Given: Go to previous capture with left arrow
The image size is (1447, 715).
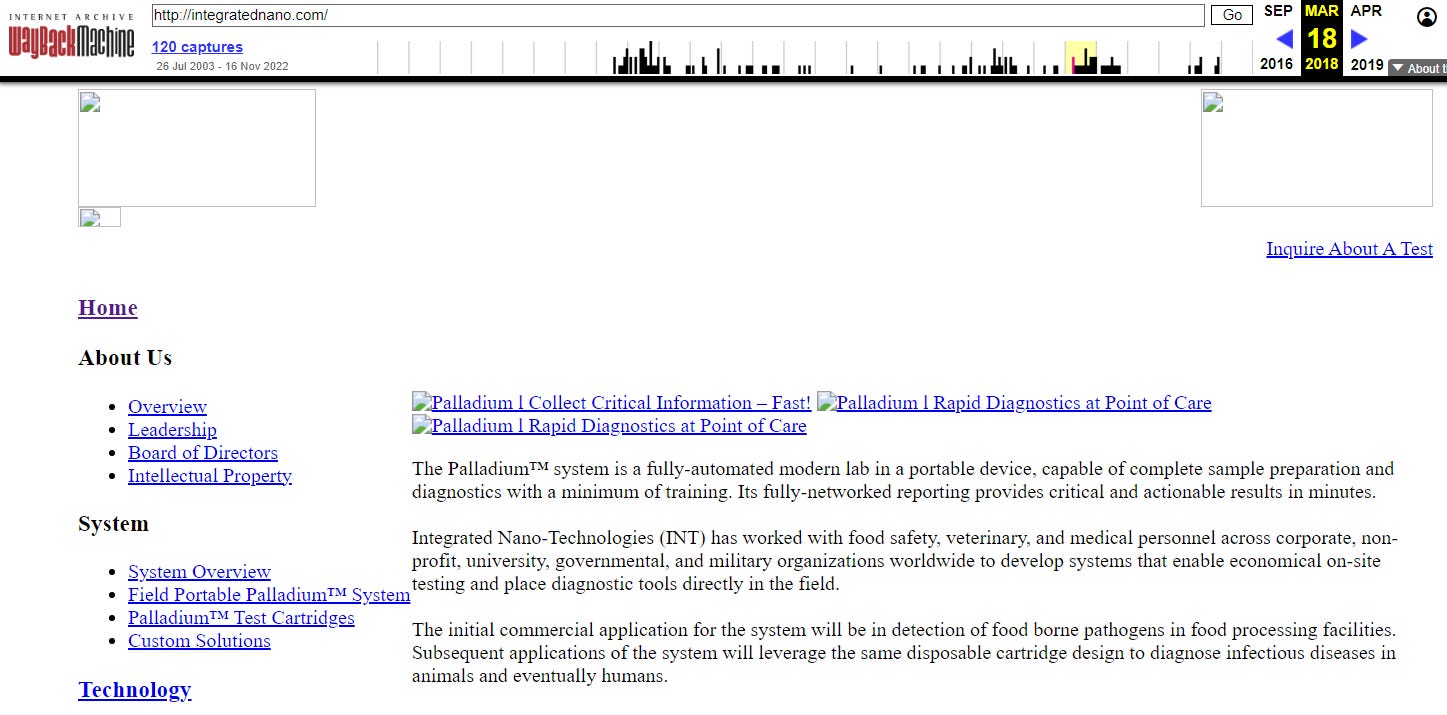Looking at the screenshot, I should (1285, 39).
